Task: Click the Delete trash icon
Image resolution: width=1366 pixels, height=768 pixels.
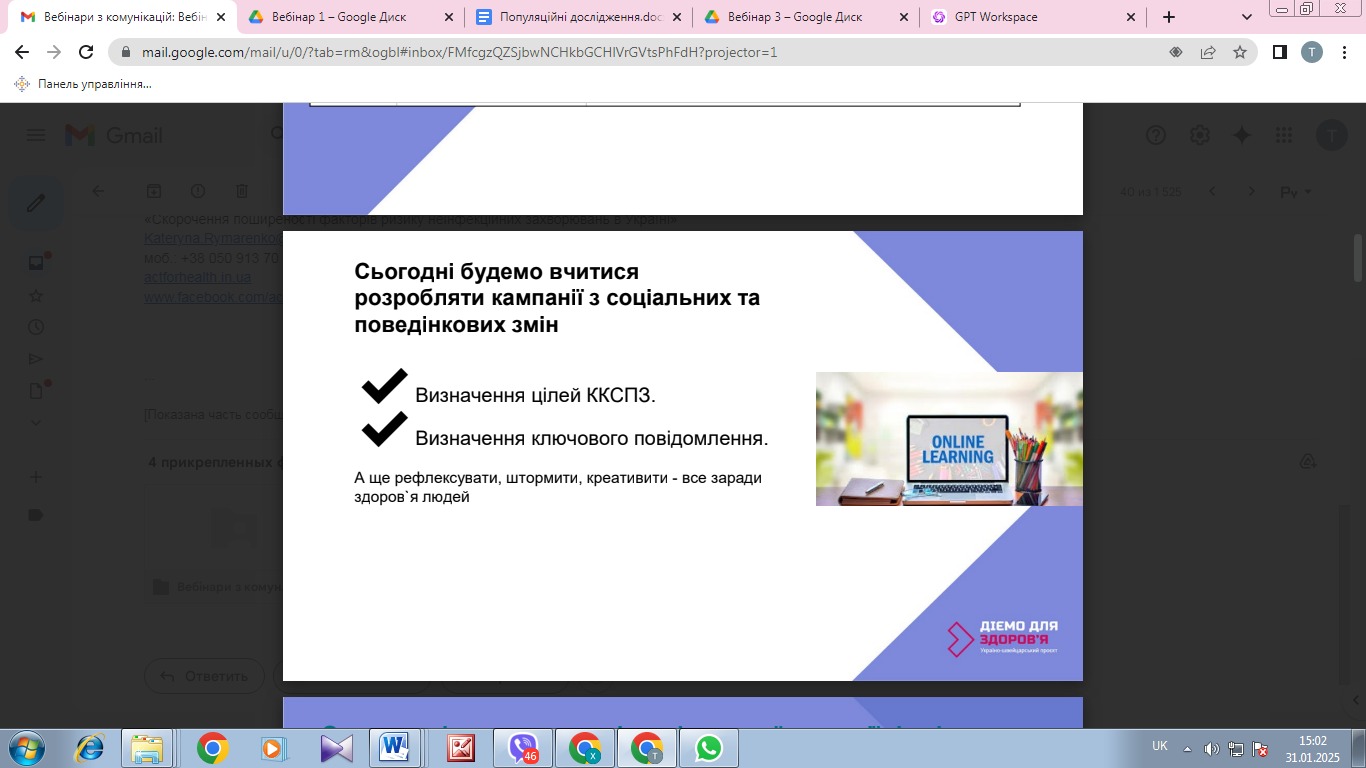Action: click(241, 191)
